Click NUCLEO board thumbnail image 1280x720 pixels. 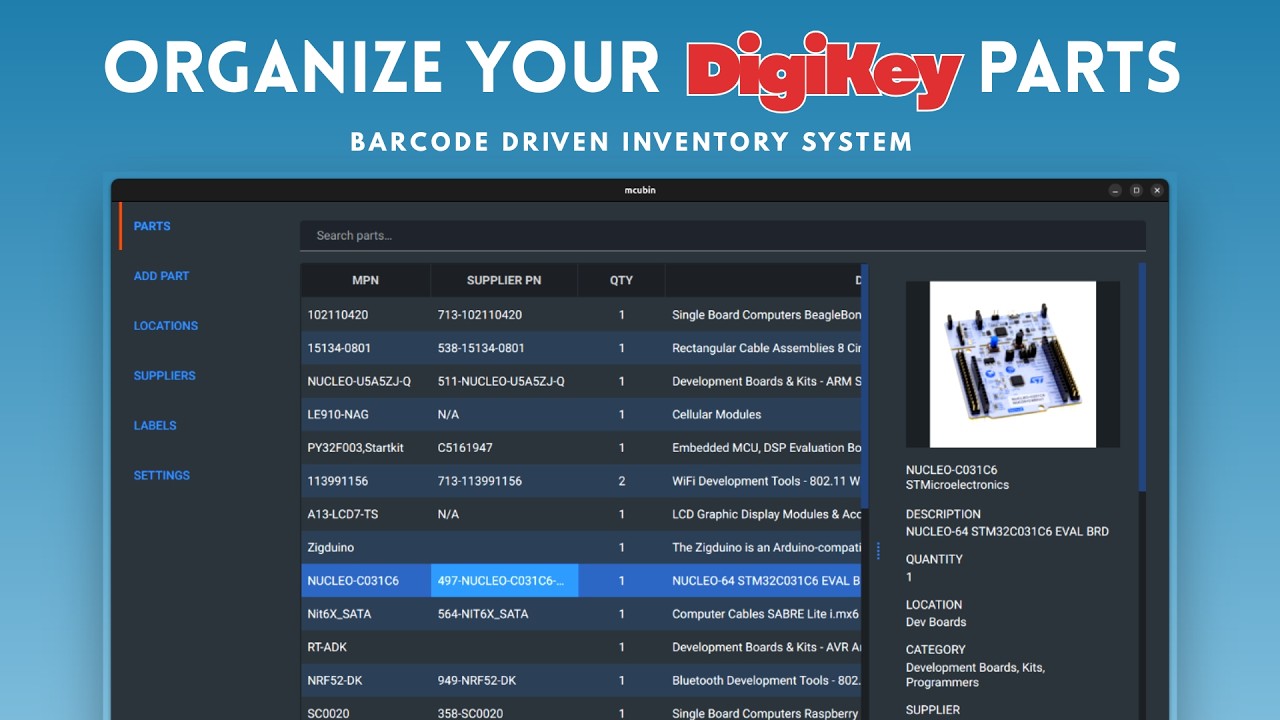(1013, 364)
